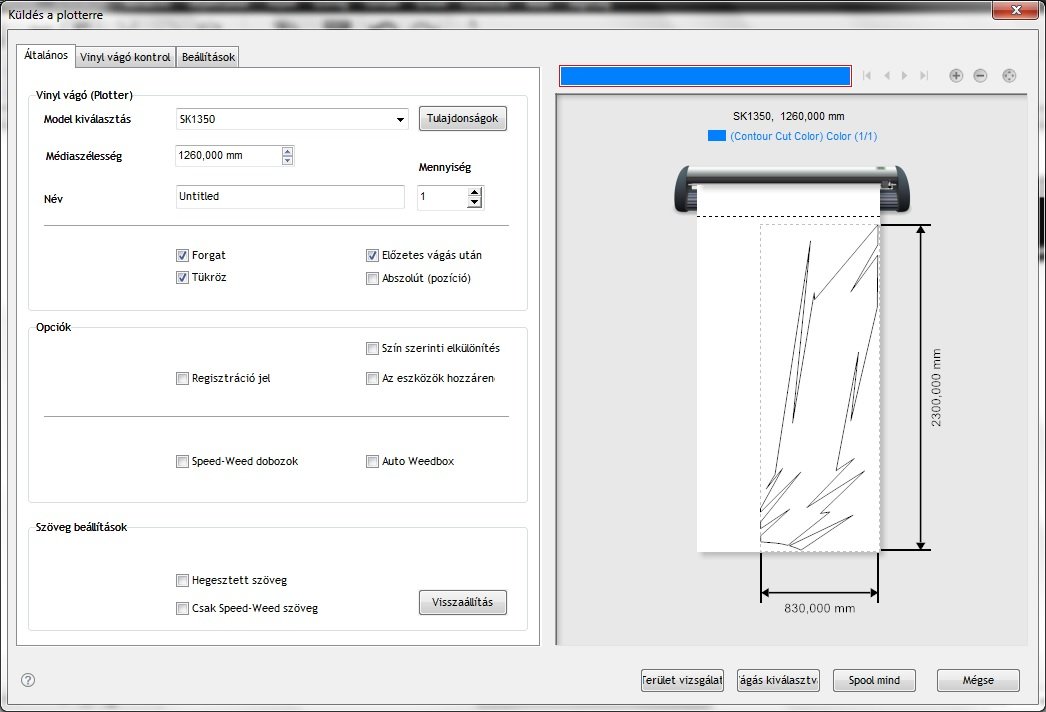Viewport: 1046px width, 712px height.
Task: Fit preview to window with pan icon
Action: coord(1009,76)
